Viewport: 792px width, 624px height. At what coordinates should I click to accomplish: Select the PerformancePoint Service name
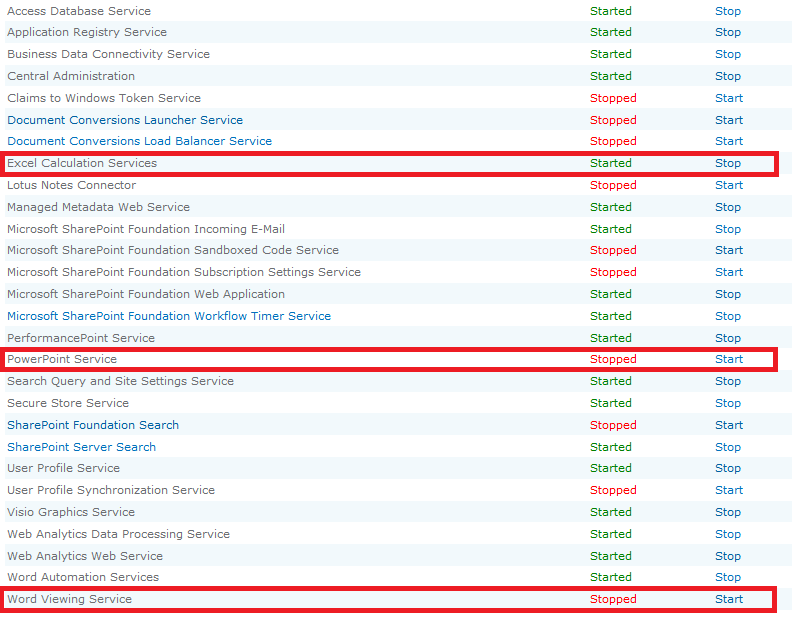point(81,338)
